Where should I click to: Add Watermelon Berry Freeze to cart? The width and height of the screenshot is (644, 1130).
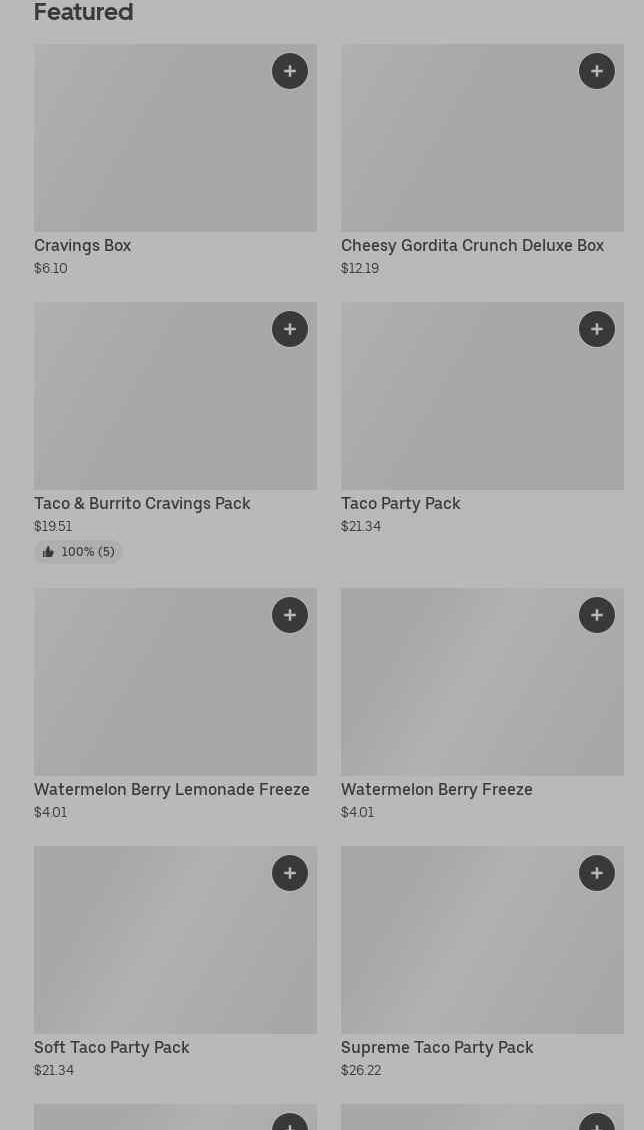(x=597, y=615)
